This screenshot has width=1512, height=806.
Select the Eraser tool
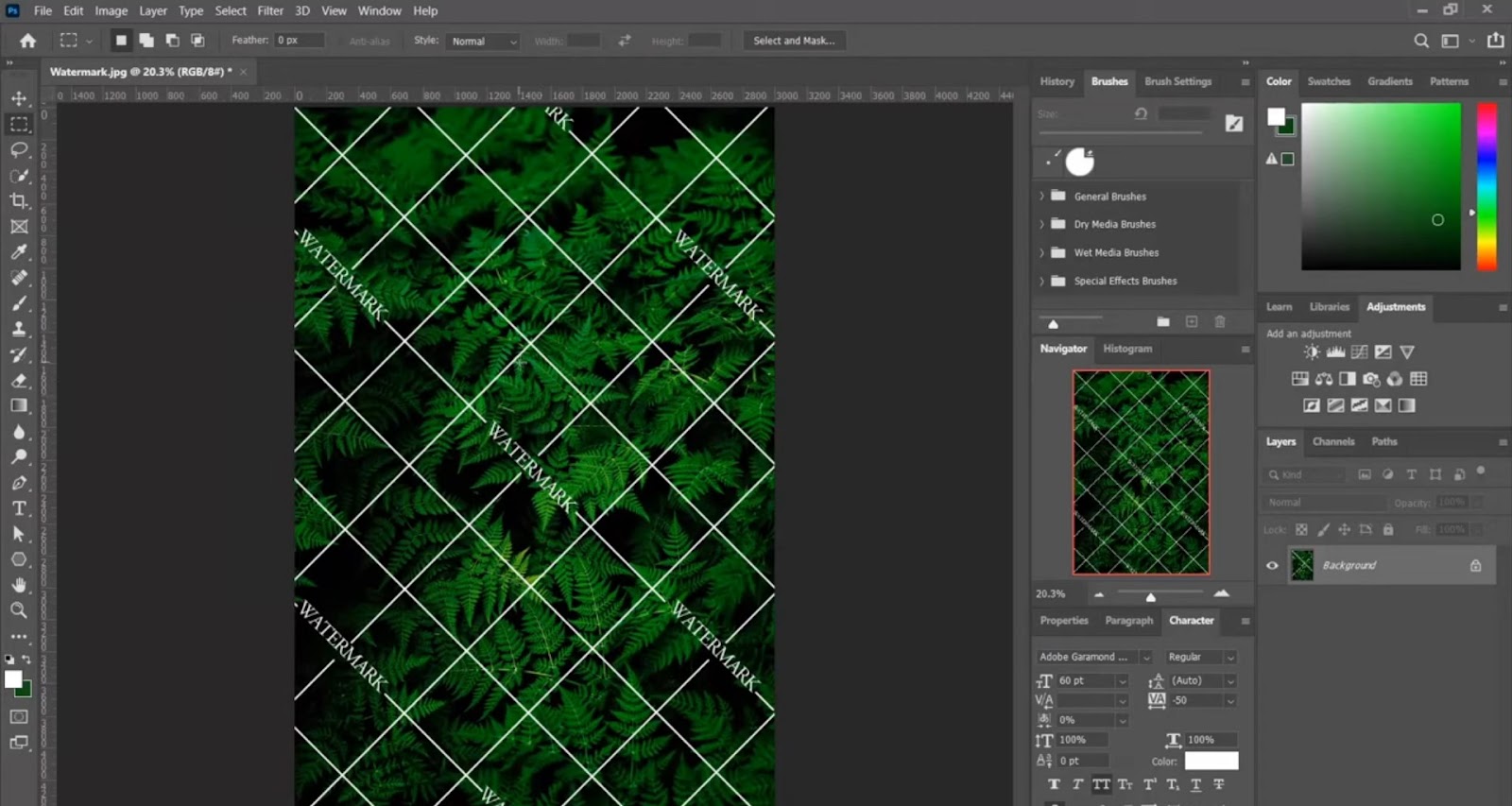[19, 380]
